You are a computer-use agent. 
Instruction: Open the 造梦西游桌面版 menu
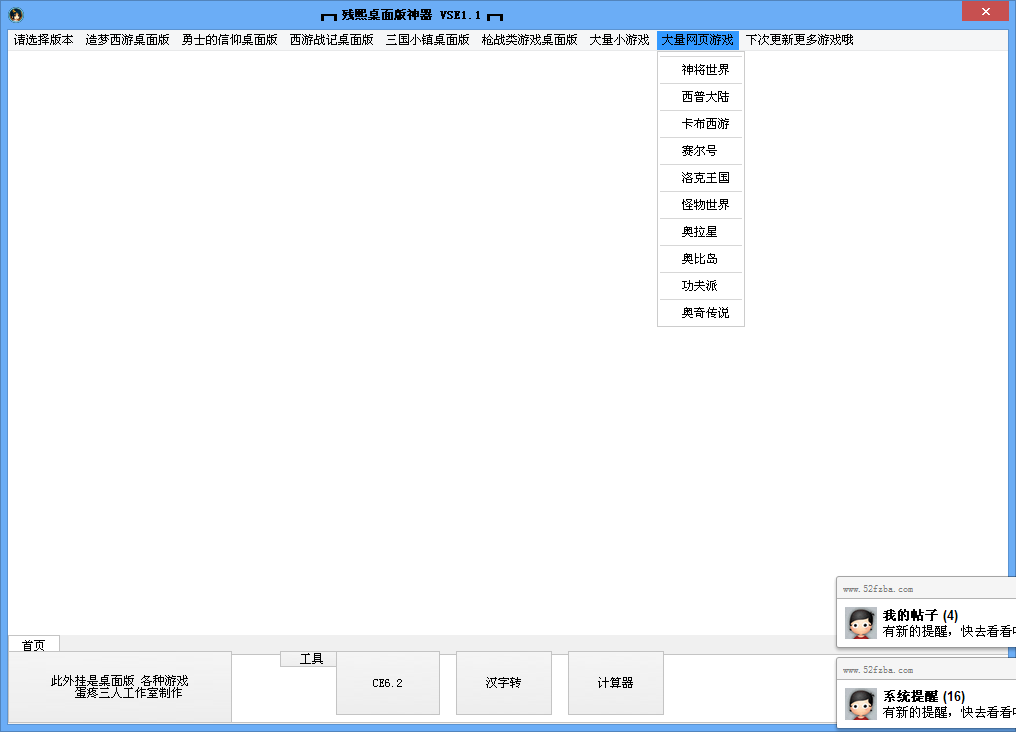(x=127, y=41)
